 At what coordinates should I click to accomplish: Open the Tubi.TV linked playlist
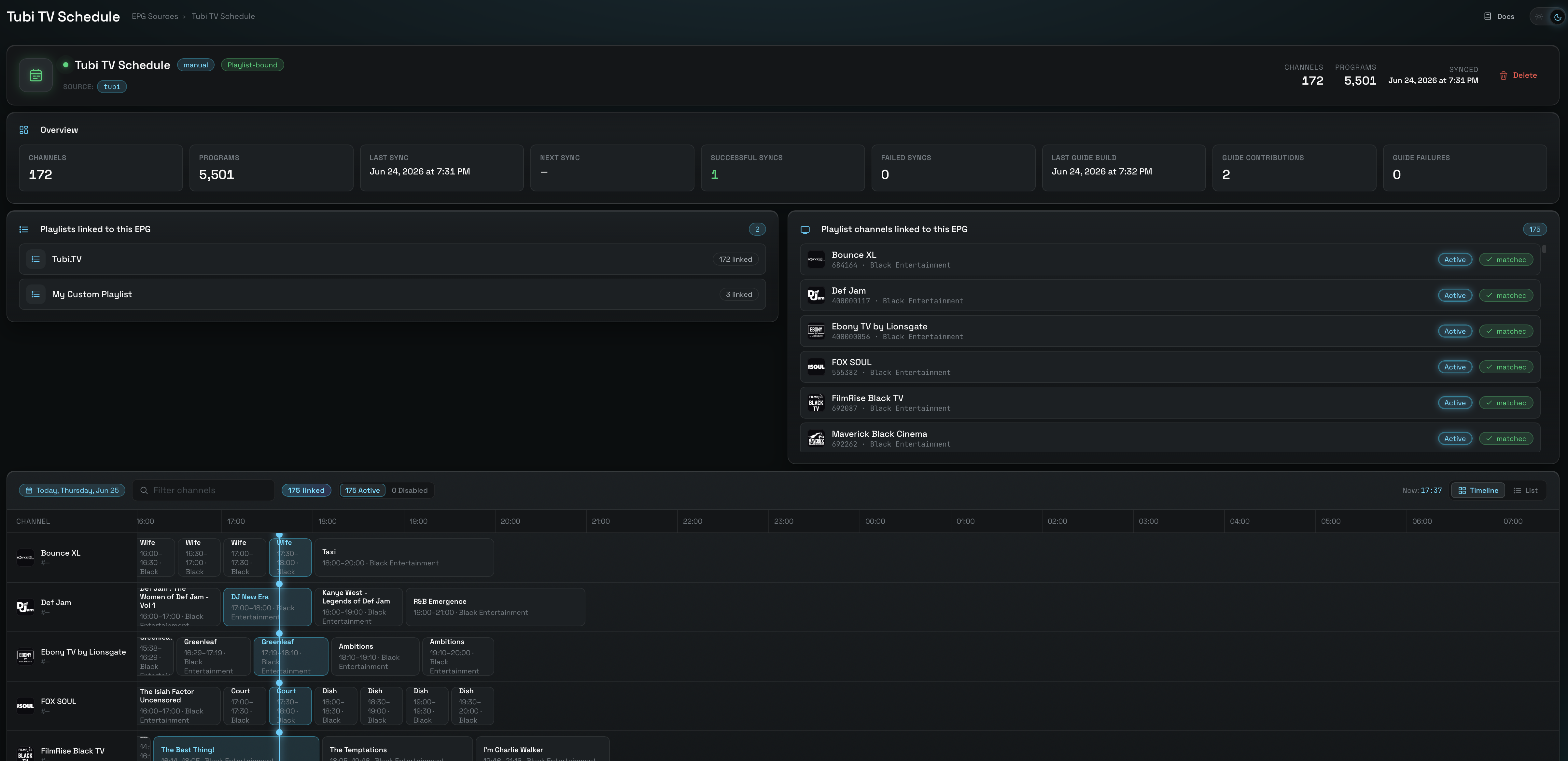[x=392, y=259]
